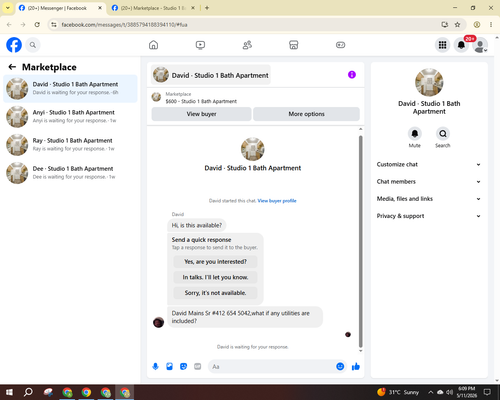The height and width of the screenshot is (400, 500).
Task: Expand Media, files and links section
Action: point(429,199)
